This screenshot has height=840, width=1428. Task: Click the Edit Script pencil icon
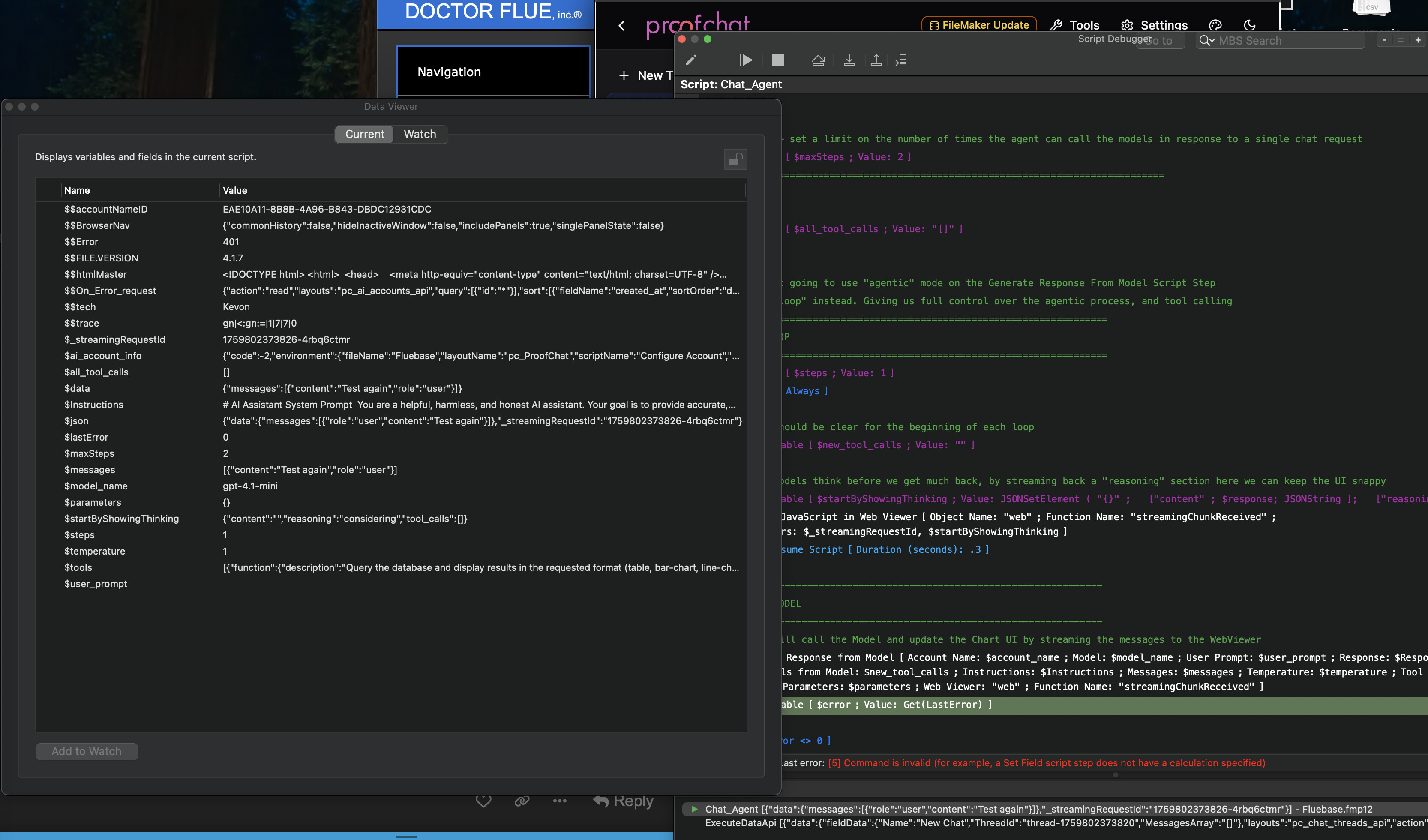pyautogui.click(x=691, y=60)
